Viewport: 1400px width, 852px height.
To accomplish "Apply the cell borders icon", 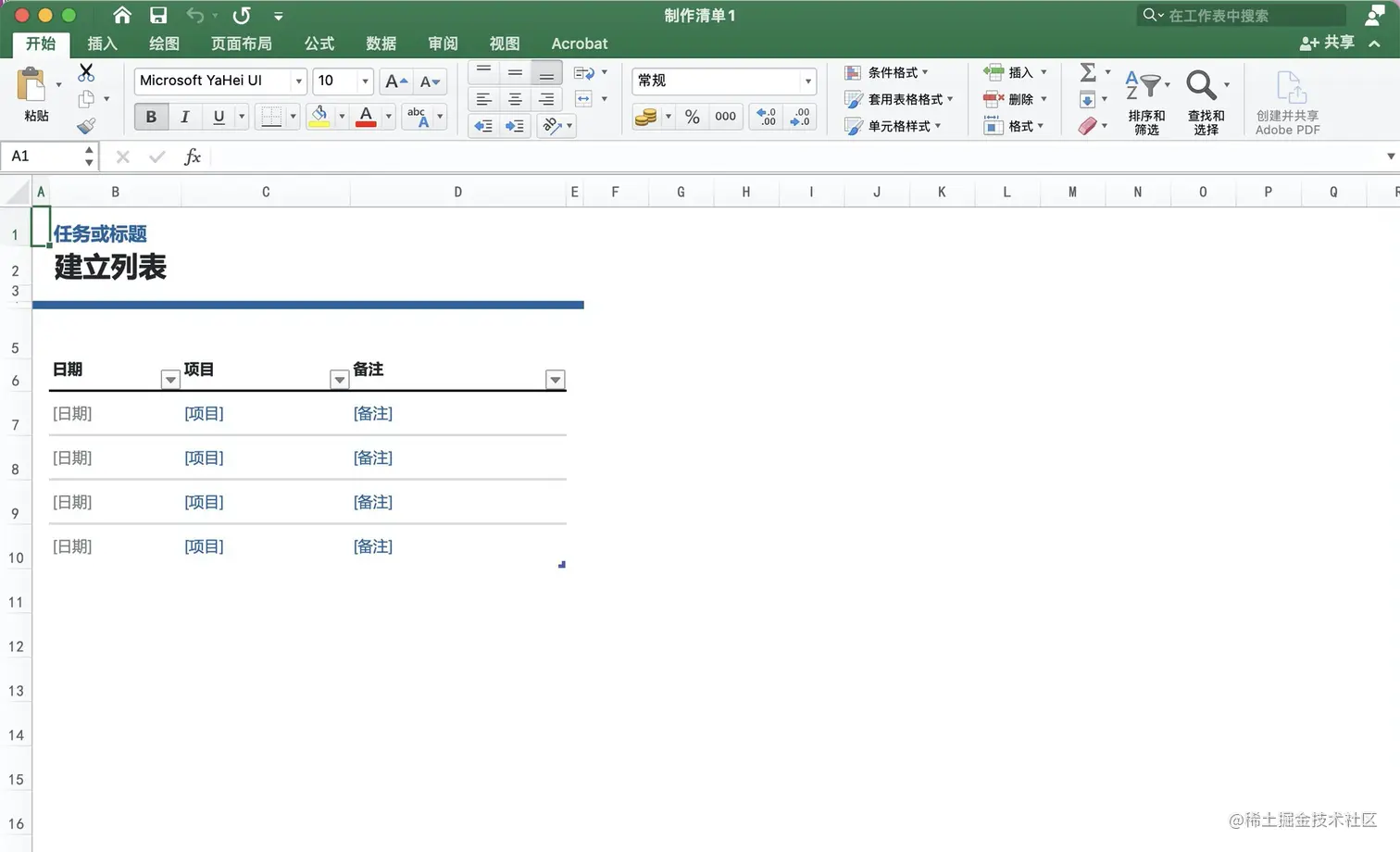I will click(x=271, y=117).
